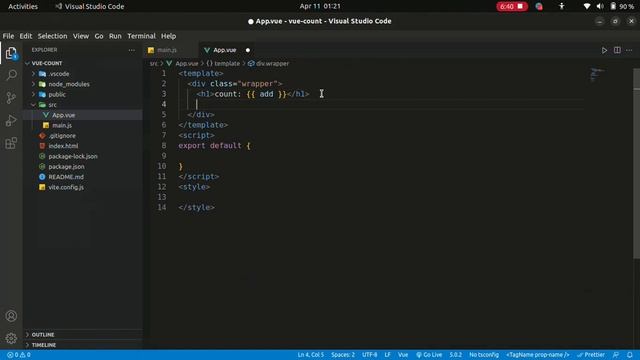The width and height of the screenshot is (640, 360).
Task: Open App.vue in the file tree
Action: 63,115
